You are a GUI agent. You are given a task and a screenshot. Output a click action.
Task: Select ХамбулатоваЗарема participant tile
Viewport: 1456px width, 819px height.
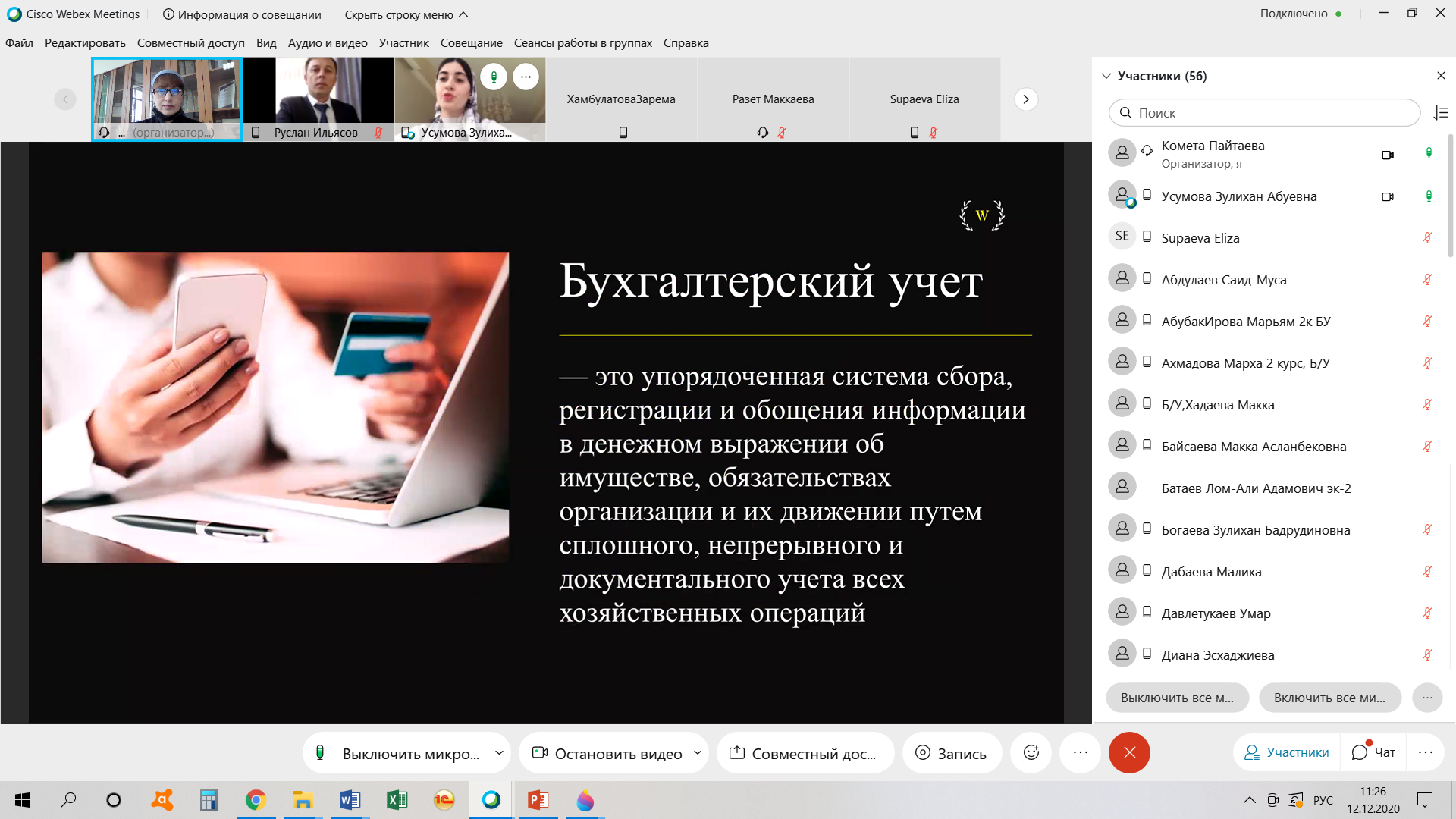[x=621, y=99]
